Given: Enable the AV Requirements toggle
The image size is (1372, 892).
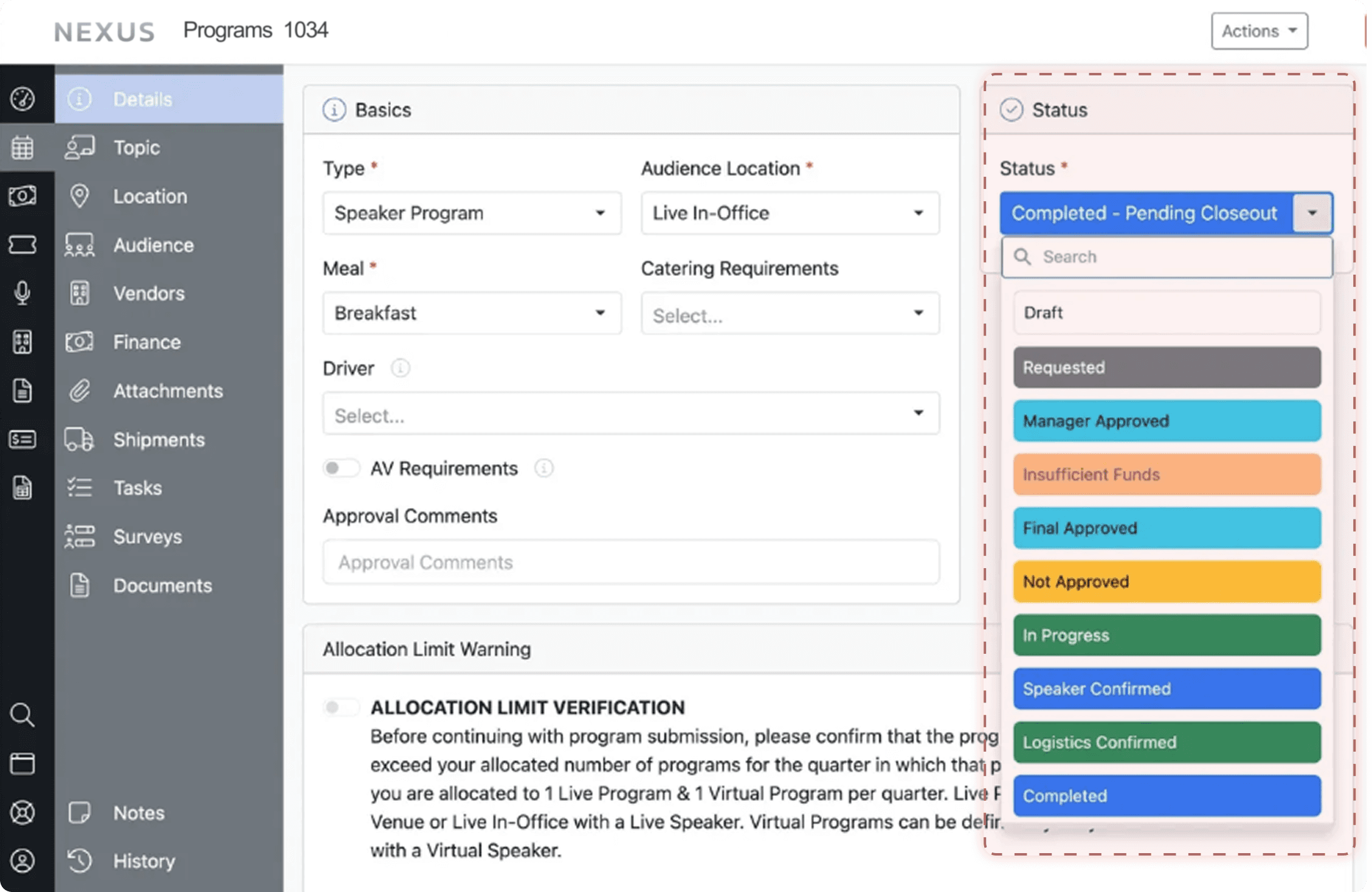Looking at the screenshot, I should (340, 468).
